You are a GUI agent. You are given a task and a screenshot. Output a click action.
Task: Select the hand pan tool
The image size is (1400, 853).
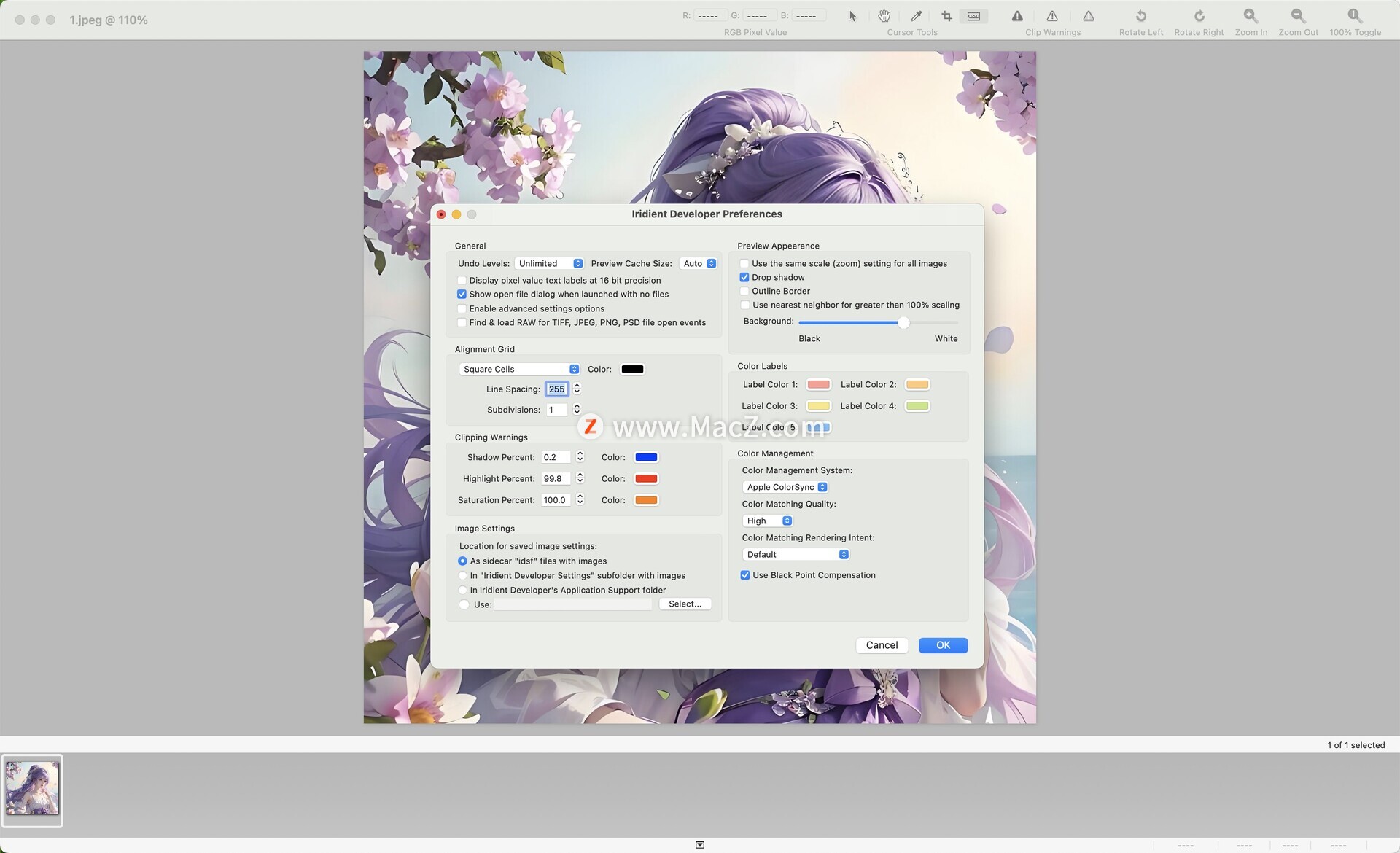point(884,16)
